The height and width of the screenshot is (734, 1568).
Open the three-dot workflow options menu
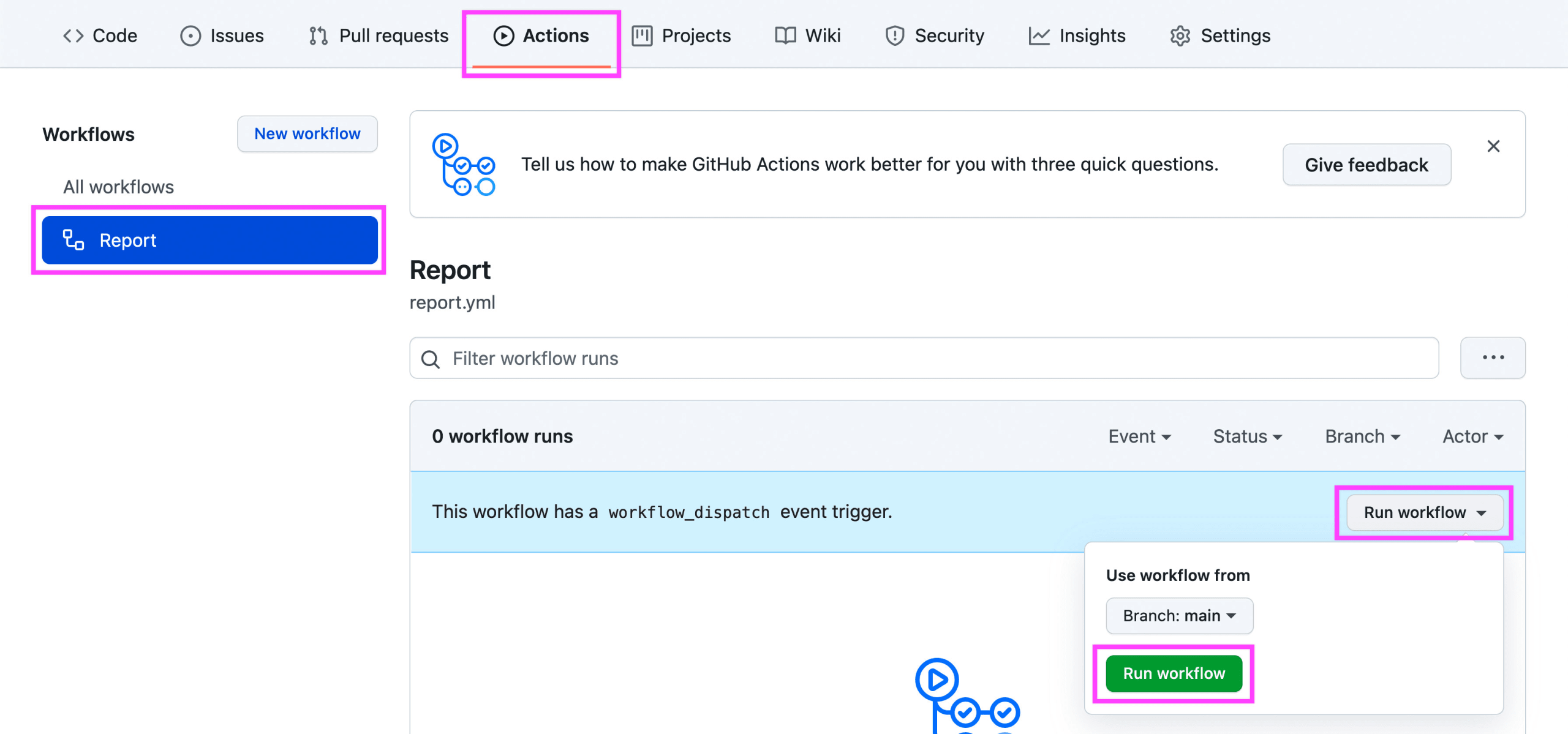tap(1493, 358)
